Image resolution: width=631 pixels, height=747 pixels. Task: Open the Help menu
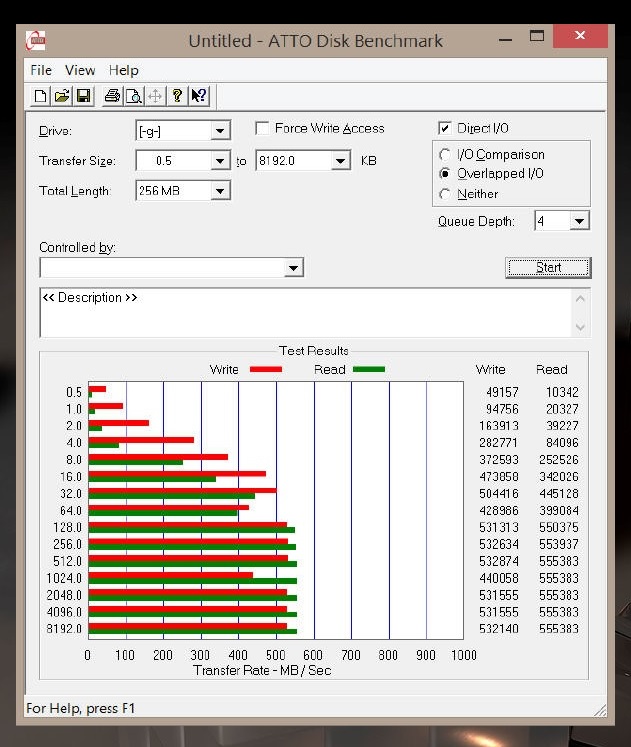pos(124,70)
